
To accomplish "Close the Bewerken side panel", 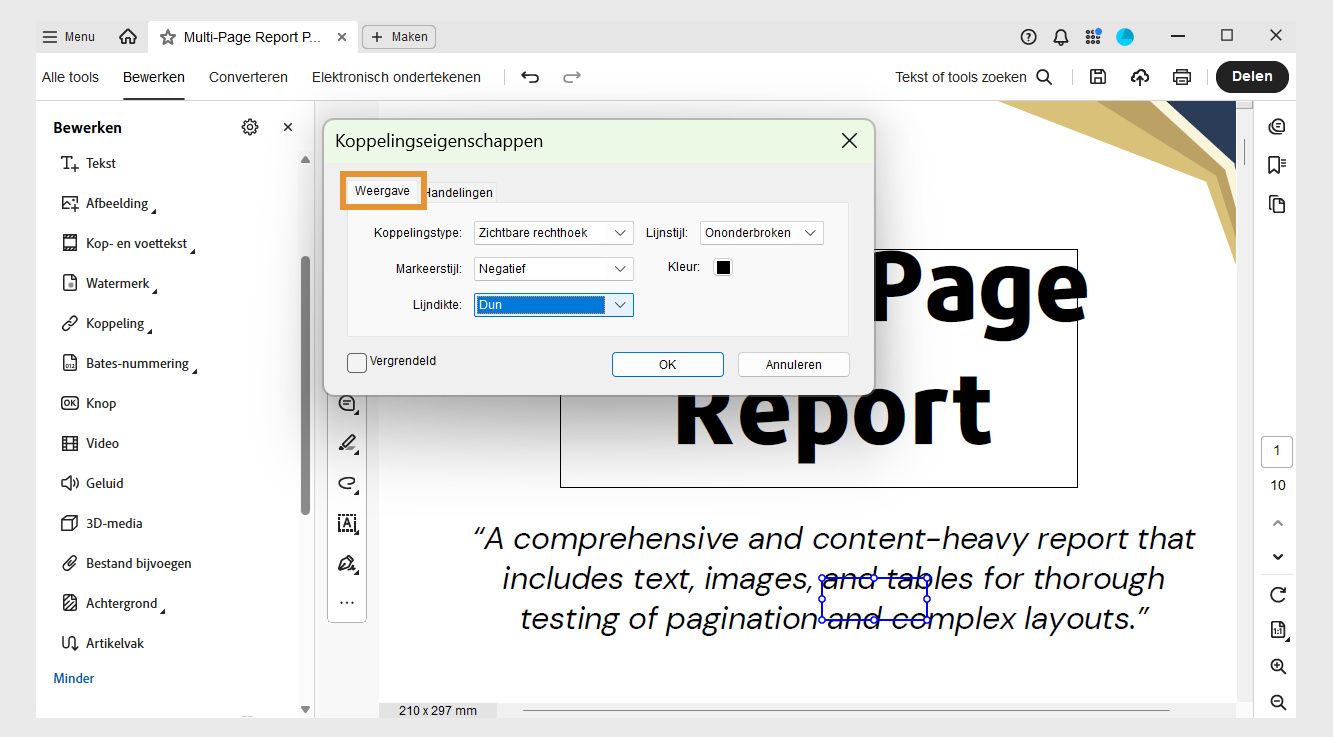I will pyautogui.click(x=288, y=127).
